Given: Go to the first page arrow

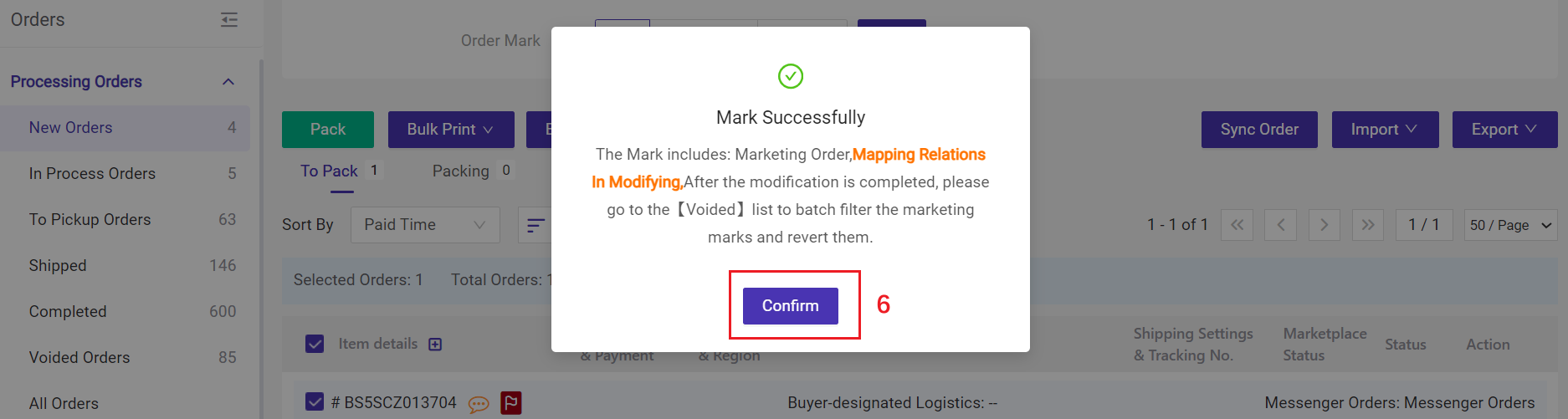Looking at the screenshot, I should [x=1237, y=225].
